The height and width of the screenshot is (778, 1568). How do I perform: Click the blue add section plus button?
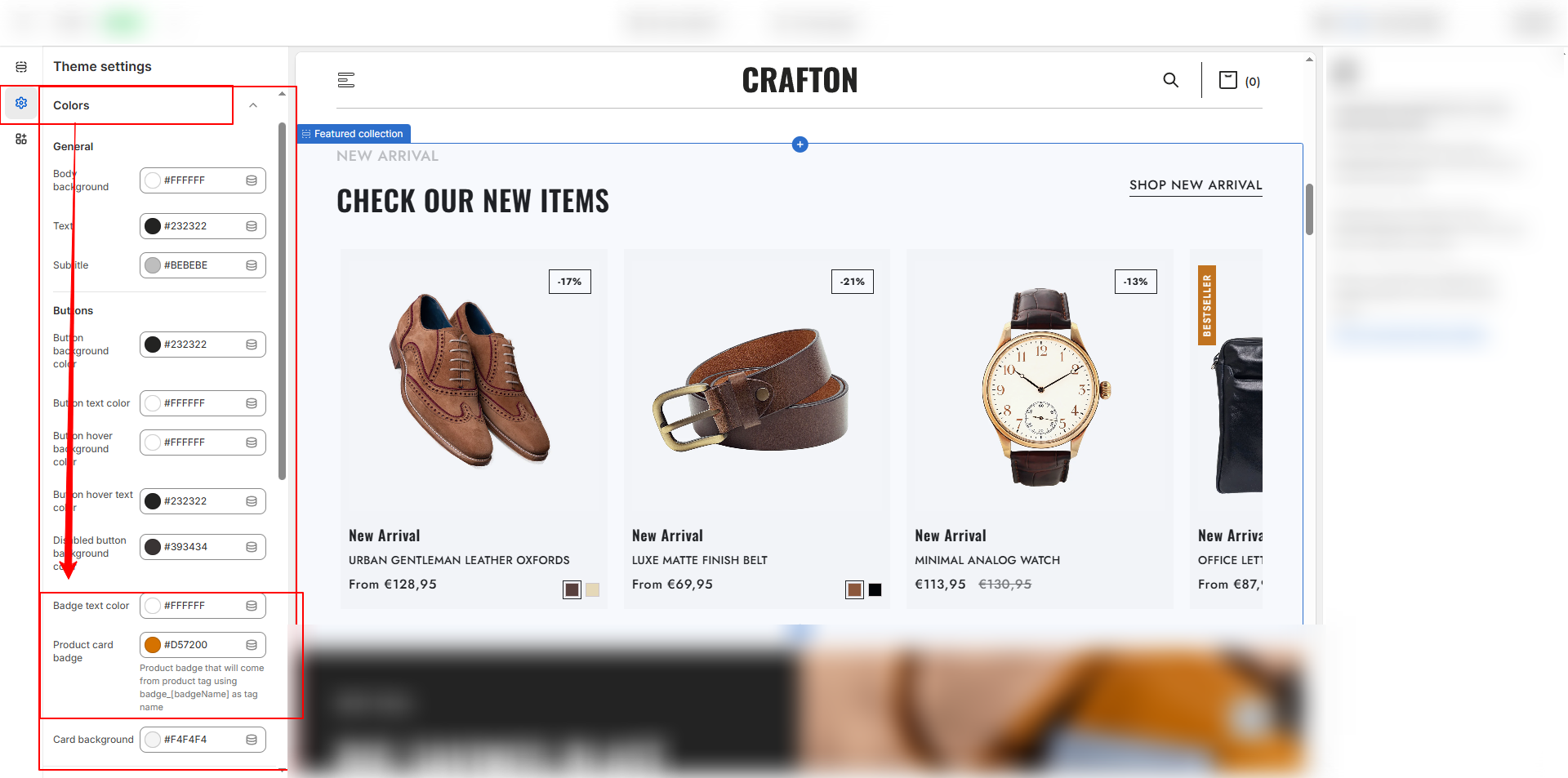800,144
